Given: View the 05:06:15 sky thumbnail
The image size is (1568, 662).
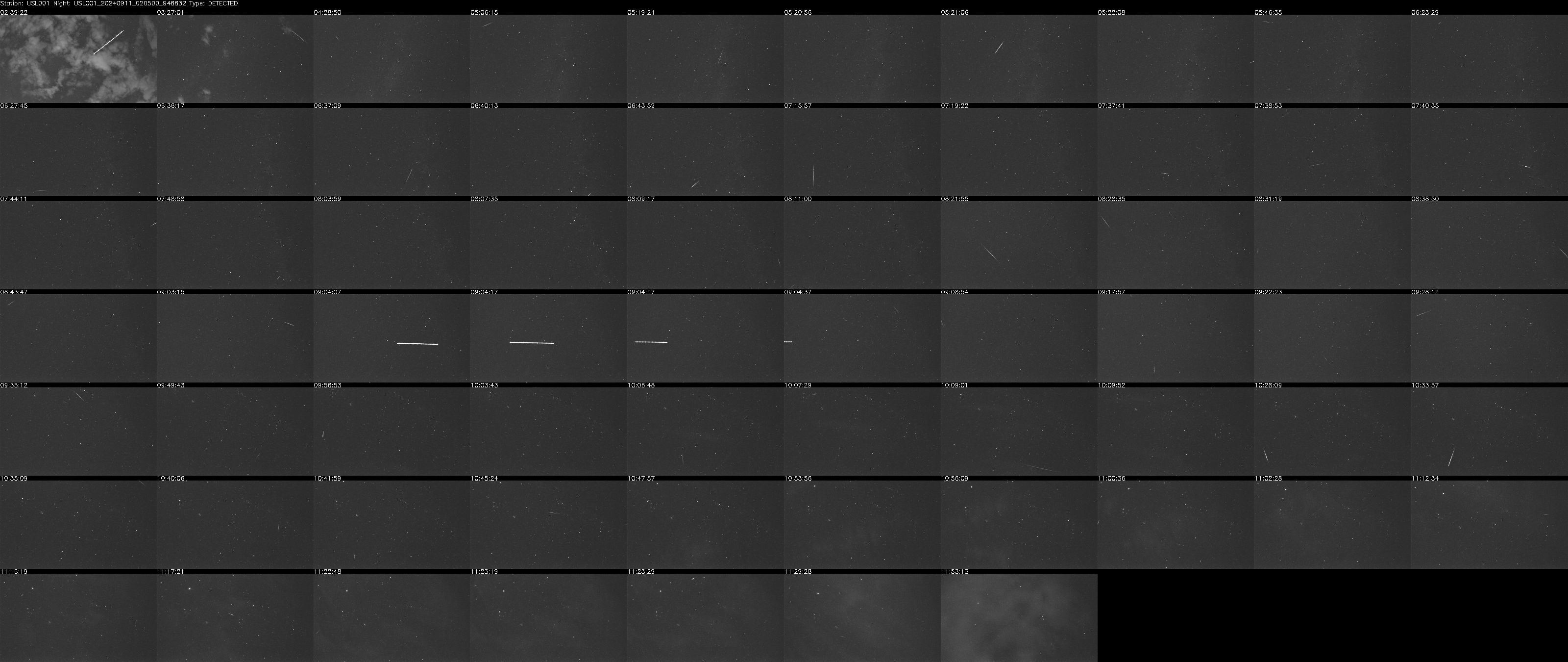Looking at the screenshot, I should point(548,58).
